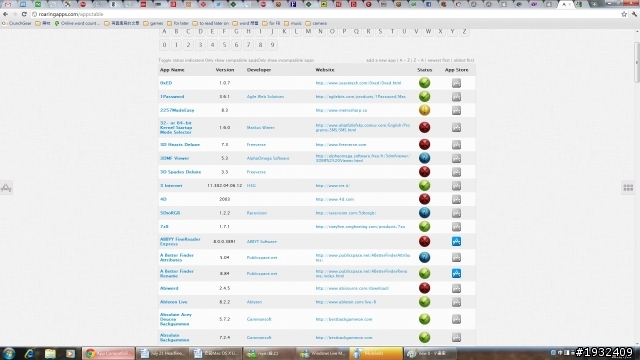Image resolution: width=640 pixels, height=360 pixels.
Task: Open the Chrome wrench menu
Action: click(634, 14)
